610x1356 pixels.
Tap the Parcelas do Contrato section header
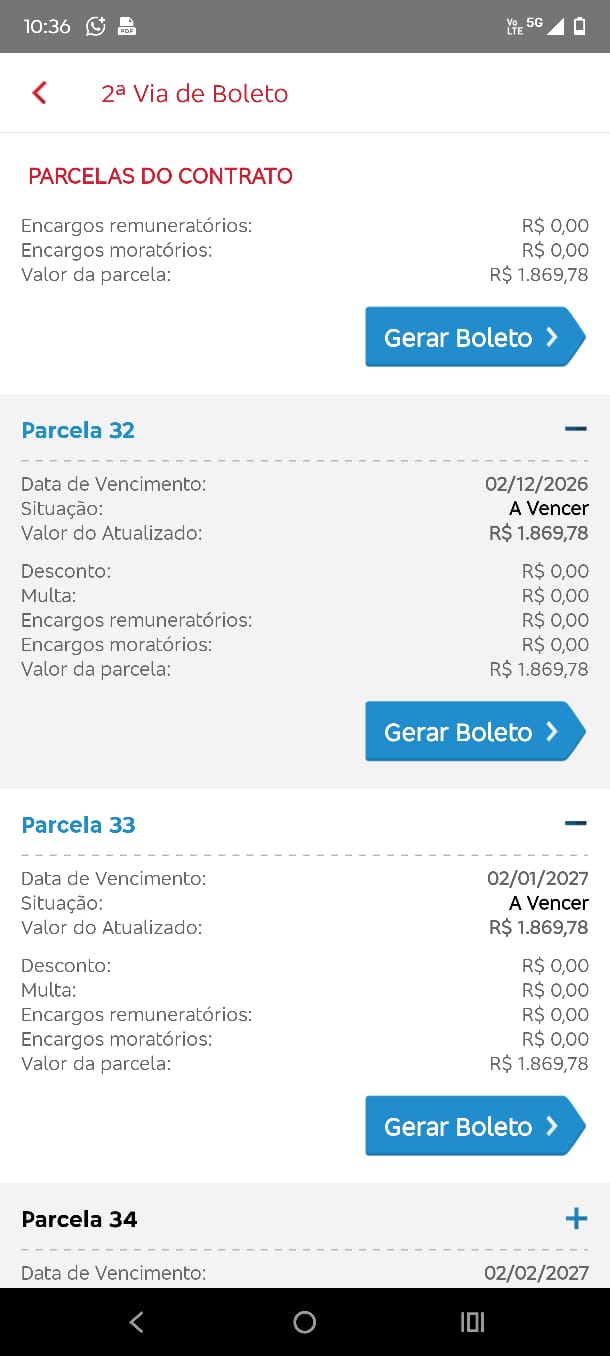pos(160,176)
